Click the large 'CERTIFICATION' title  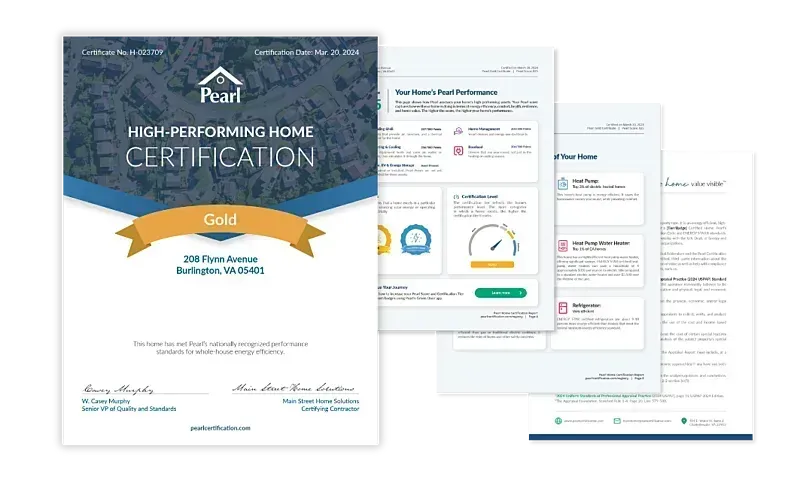click(220, 157)
